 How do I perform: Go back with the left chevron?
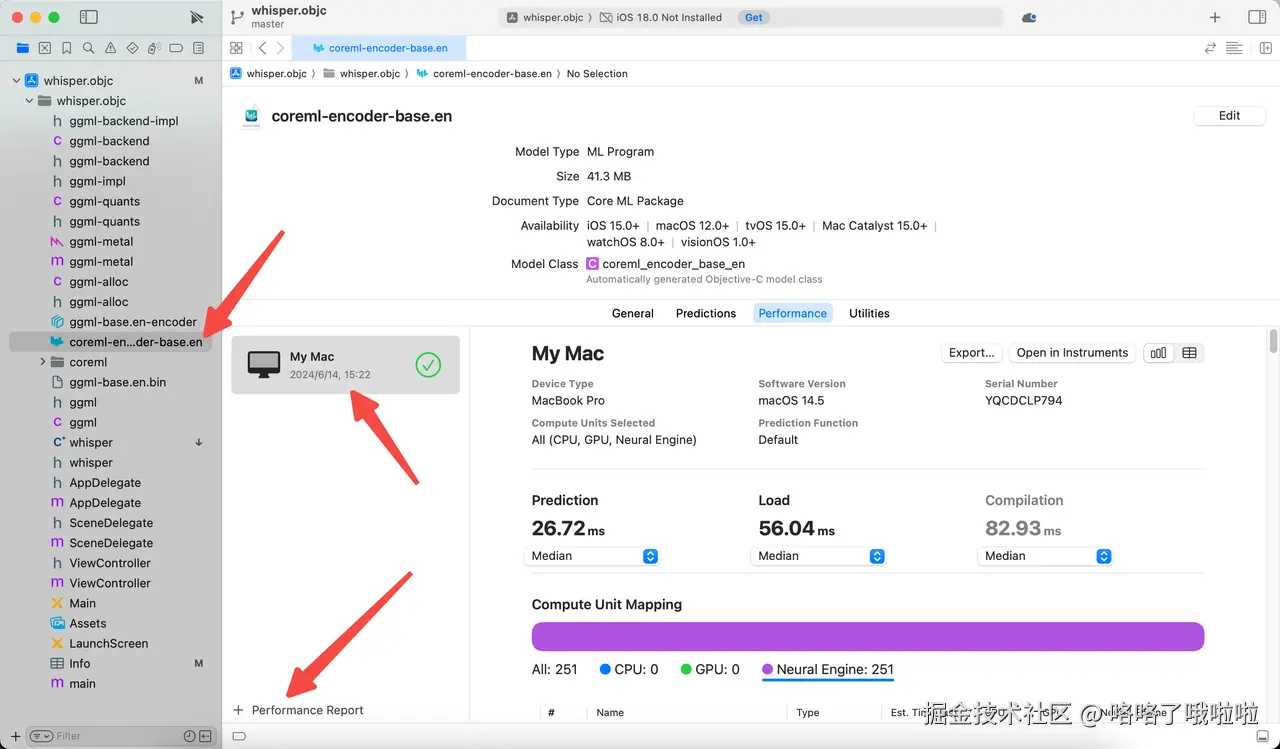point(262,48)
